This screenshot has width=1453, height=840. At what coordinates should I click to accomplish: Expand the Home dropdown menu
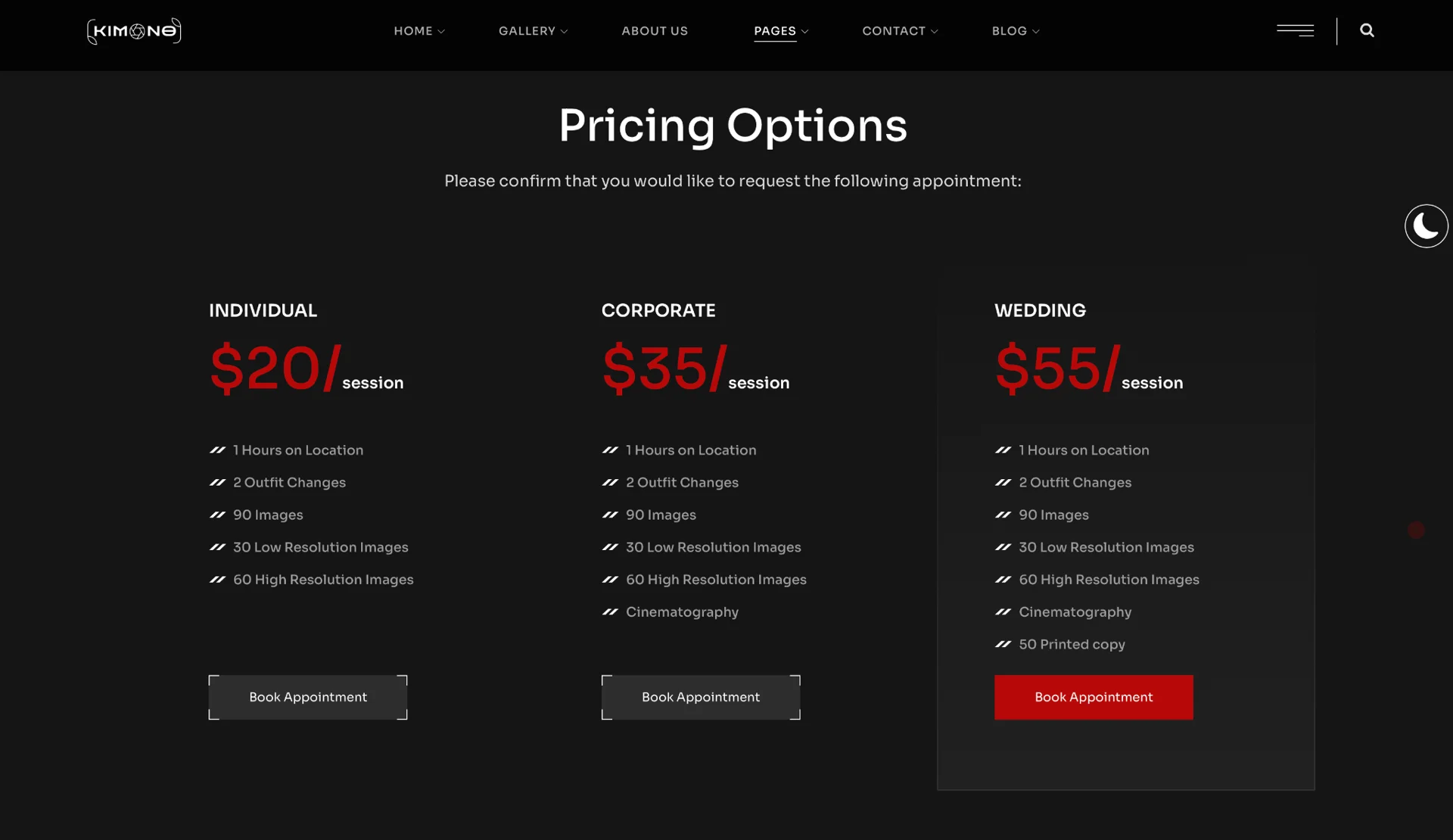coord(419,31)
